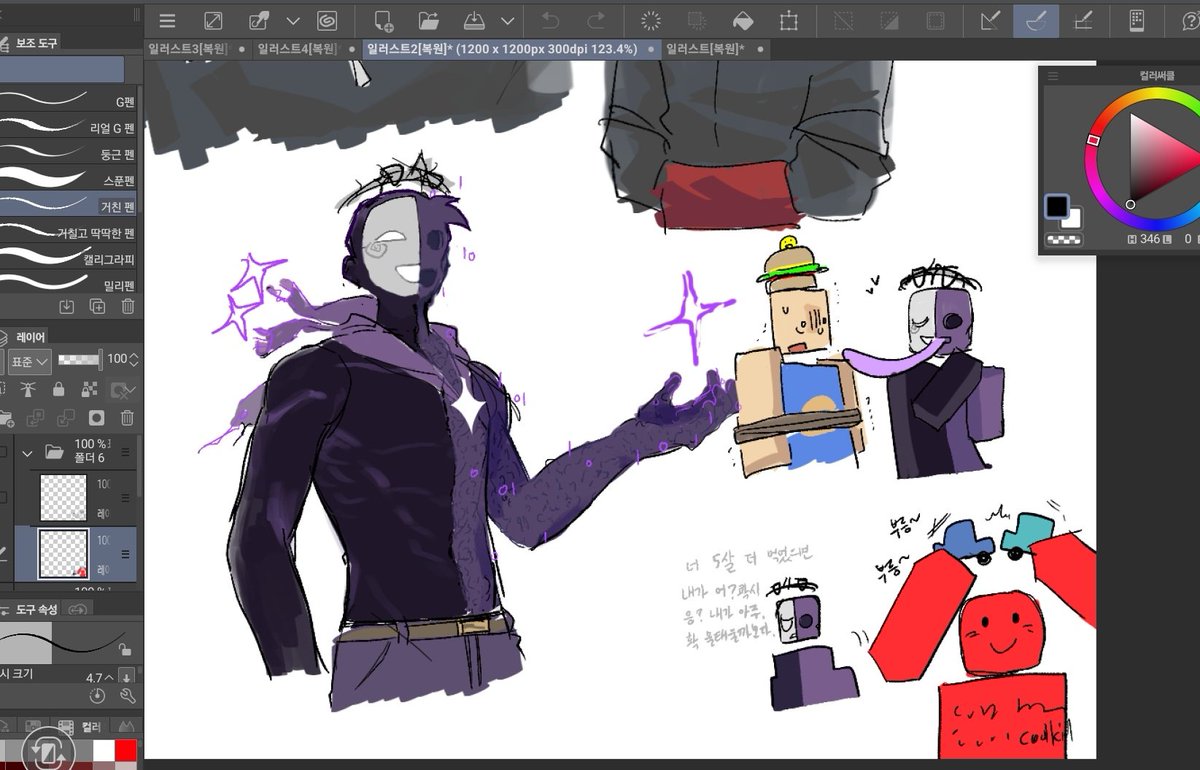This screenshot has width=1200, height=770.
Task: Undo the last stroke
Action: (x=550, y=20)
